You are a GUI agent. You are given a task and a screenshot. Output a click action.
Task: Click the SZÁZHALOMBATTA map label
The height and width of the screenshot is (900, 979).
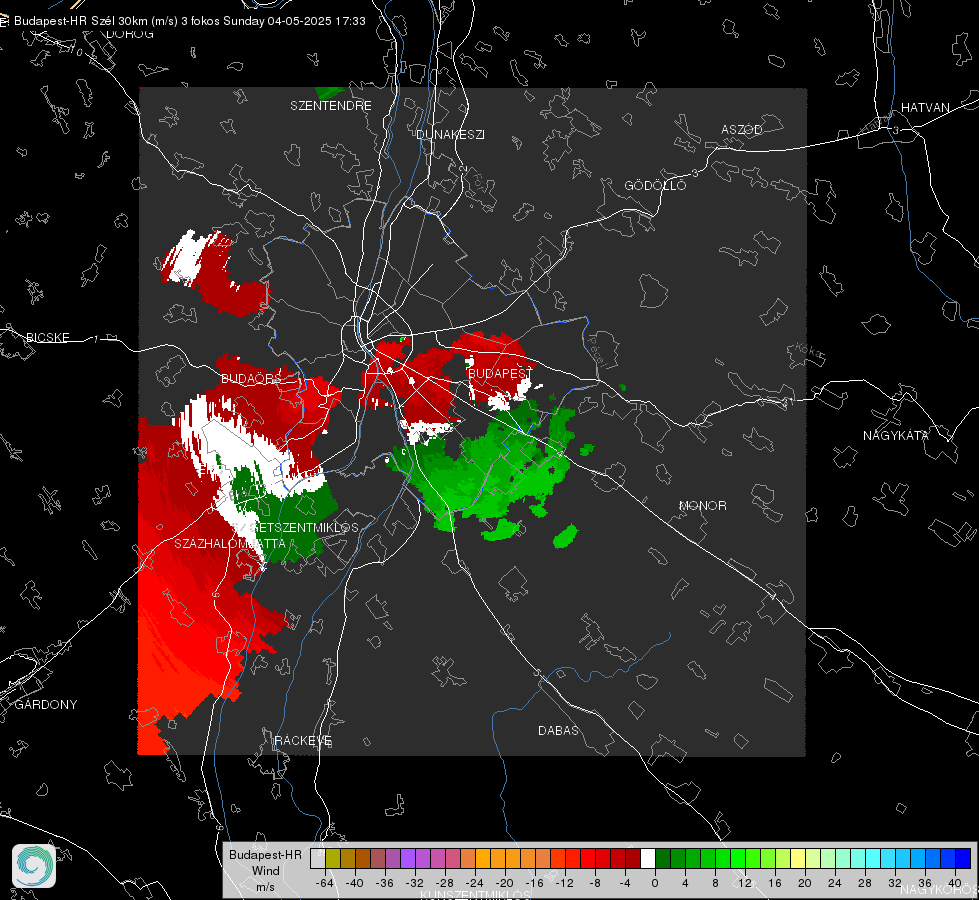pos(230,544)
